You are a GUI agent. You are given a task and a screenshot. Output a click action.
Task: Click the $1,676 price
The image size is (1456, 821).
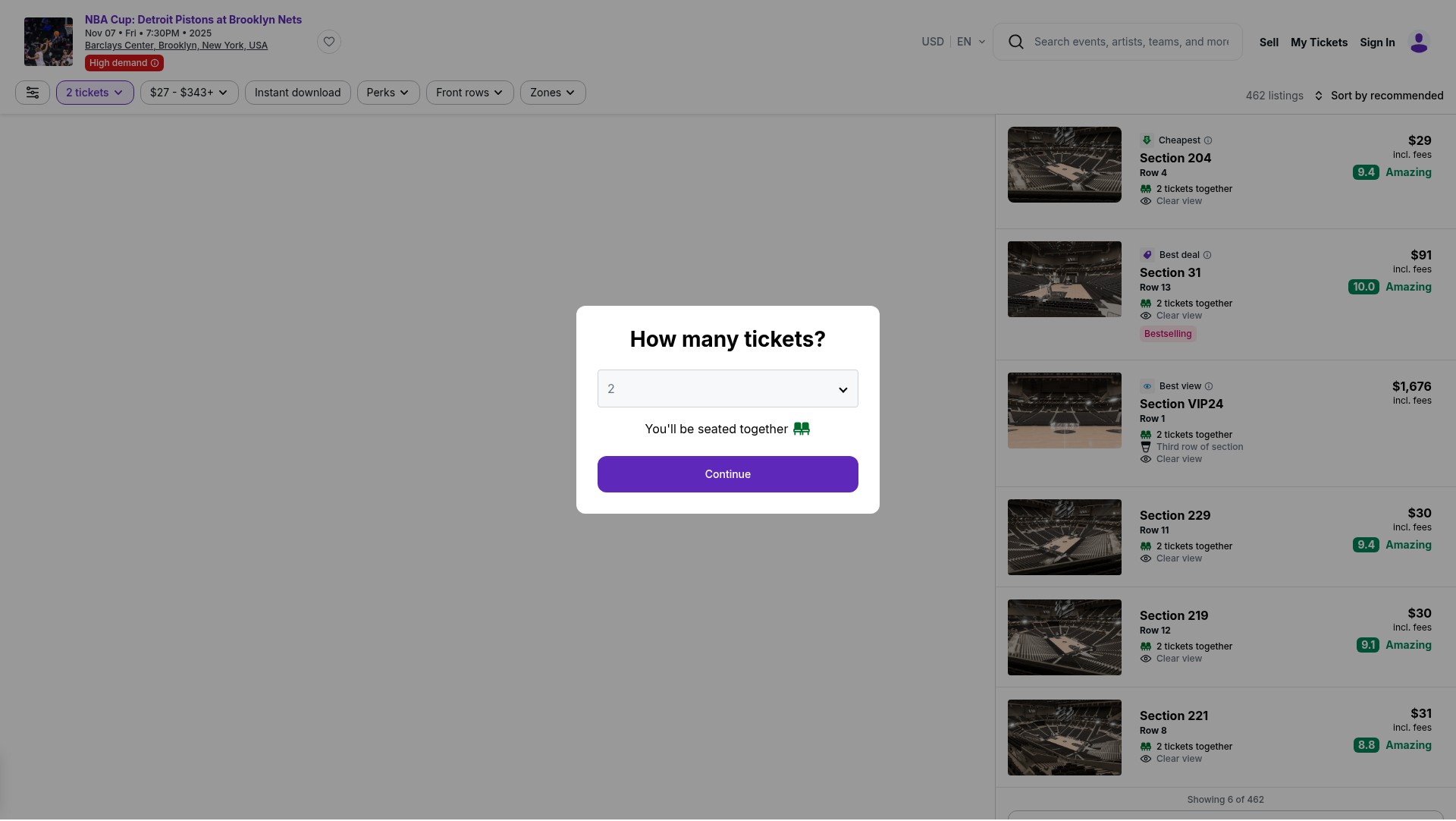click(1411, 387)
